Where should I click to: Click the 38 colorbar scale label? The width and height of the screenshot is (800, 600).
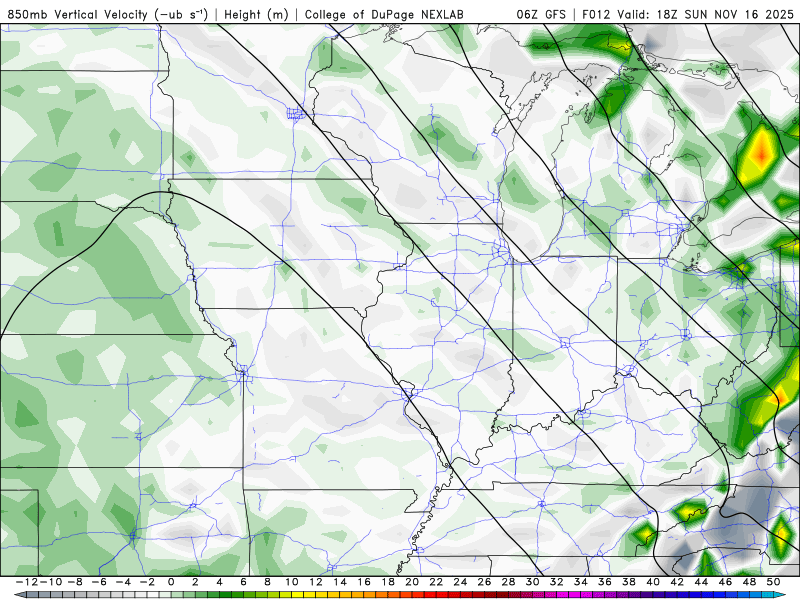pyautogui.click(x=629, y=582)
